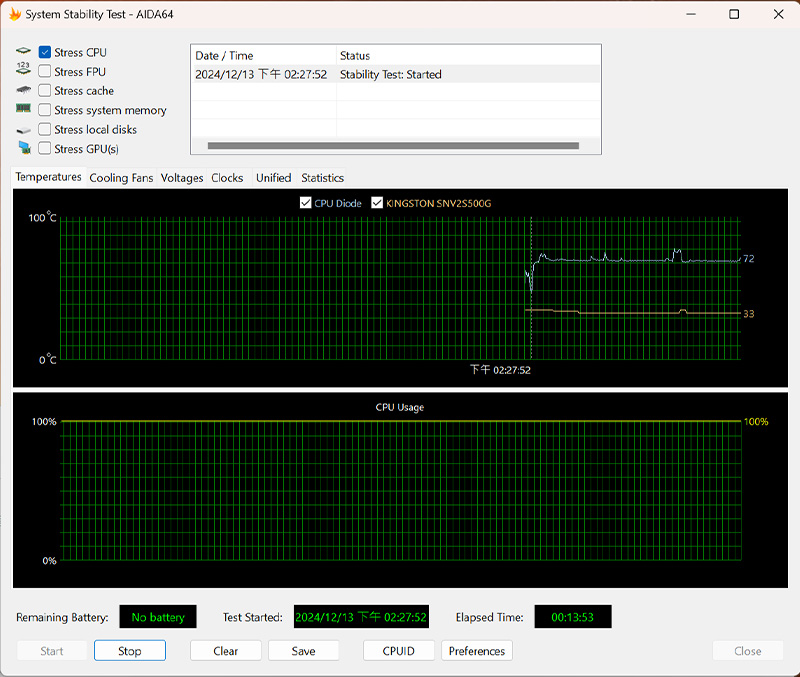
Task: Open the CPUID panel
Action: point(398,651)
